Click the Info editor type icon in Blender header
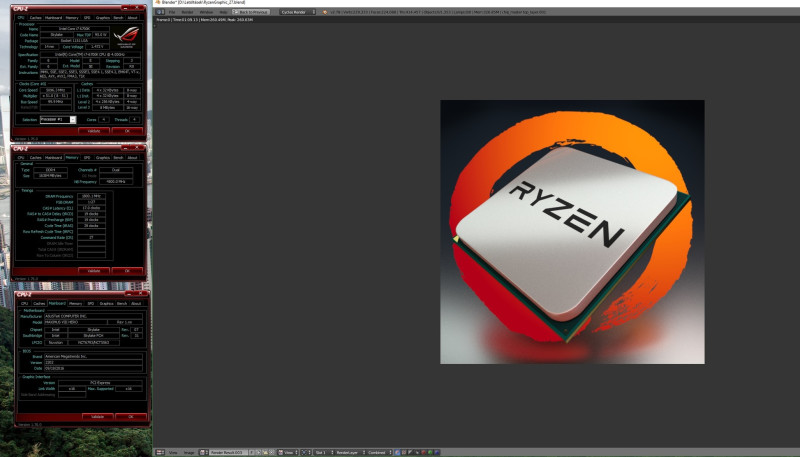 pos(160,12)
